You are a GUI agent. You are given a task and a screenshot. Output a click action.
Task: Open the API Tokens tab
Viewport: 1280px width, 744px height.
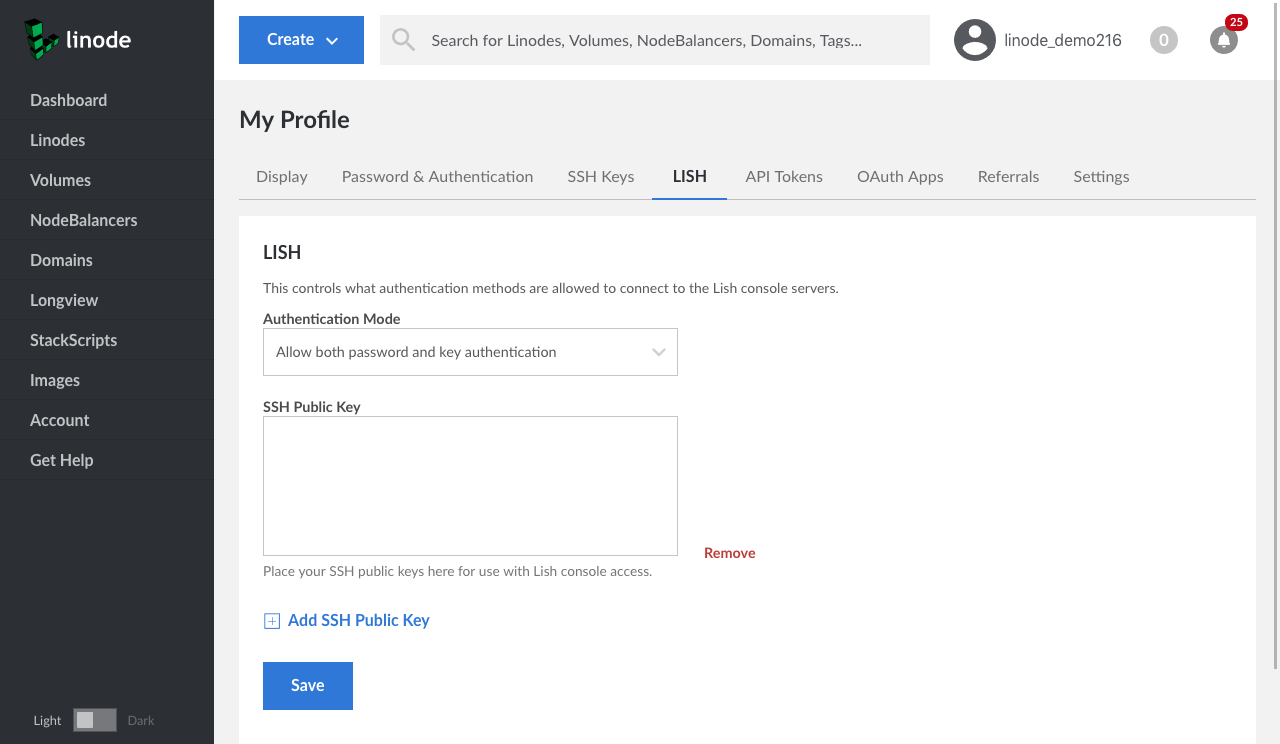[783, 176]
